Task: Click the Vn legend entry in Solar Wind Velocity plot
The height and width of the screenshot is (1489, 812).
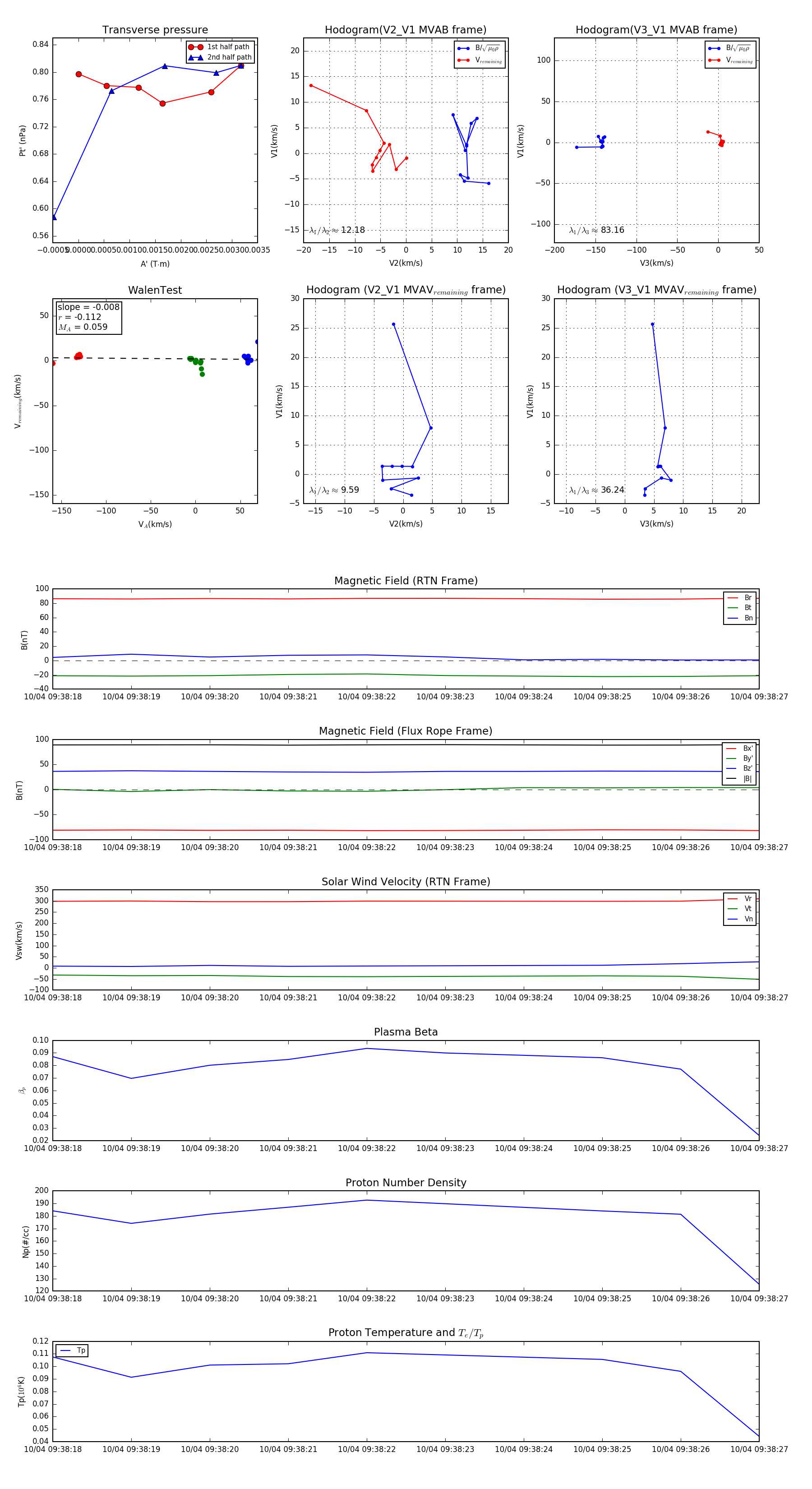Action: [740, 919]
